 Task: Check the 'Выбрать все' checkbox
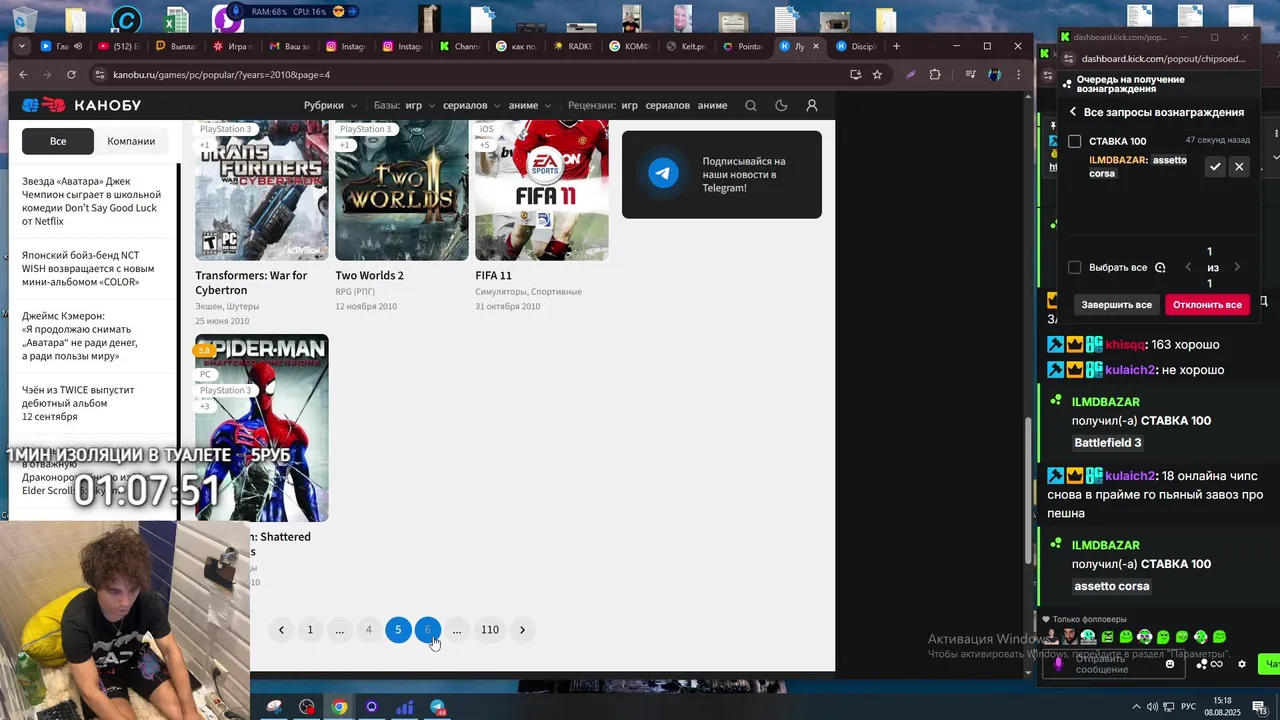tap(1075, 267)
